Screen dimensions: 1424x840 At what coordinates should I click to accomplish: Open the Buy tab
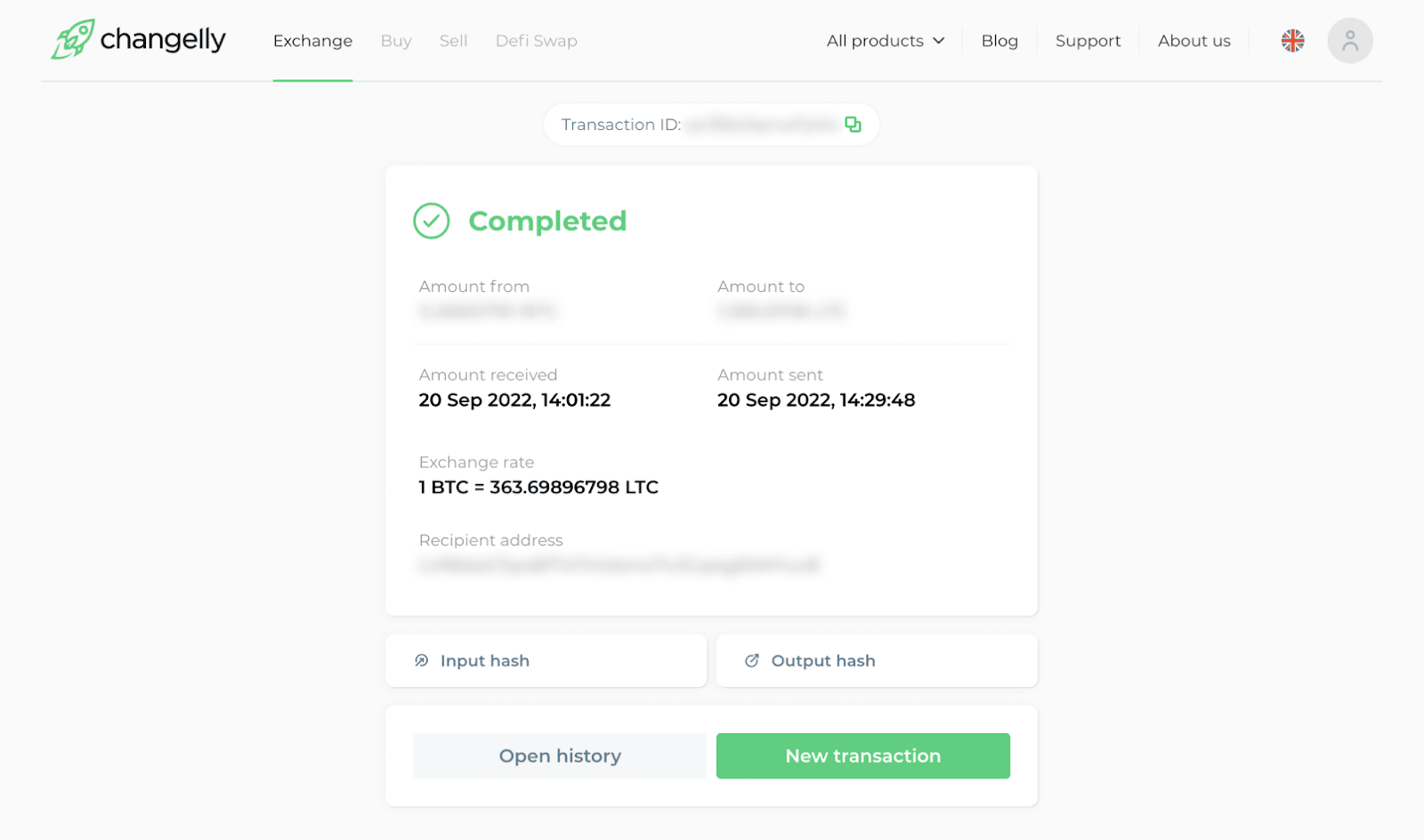(x=396, y=41)
